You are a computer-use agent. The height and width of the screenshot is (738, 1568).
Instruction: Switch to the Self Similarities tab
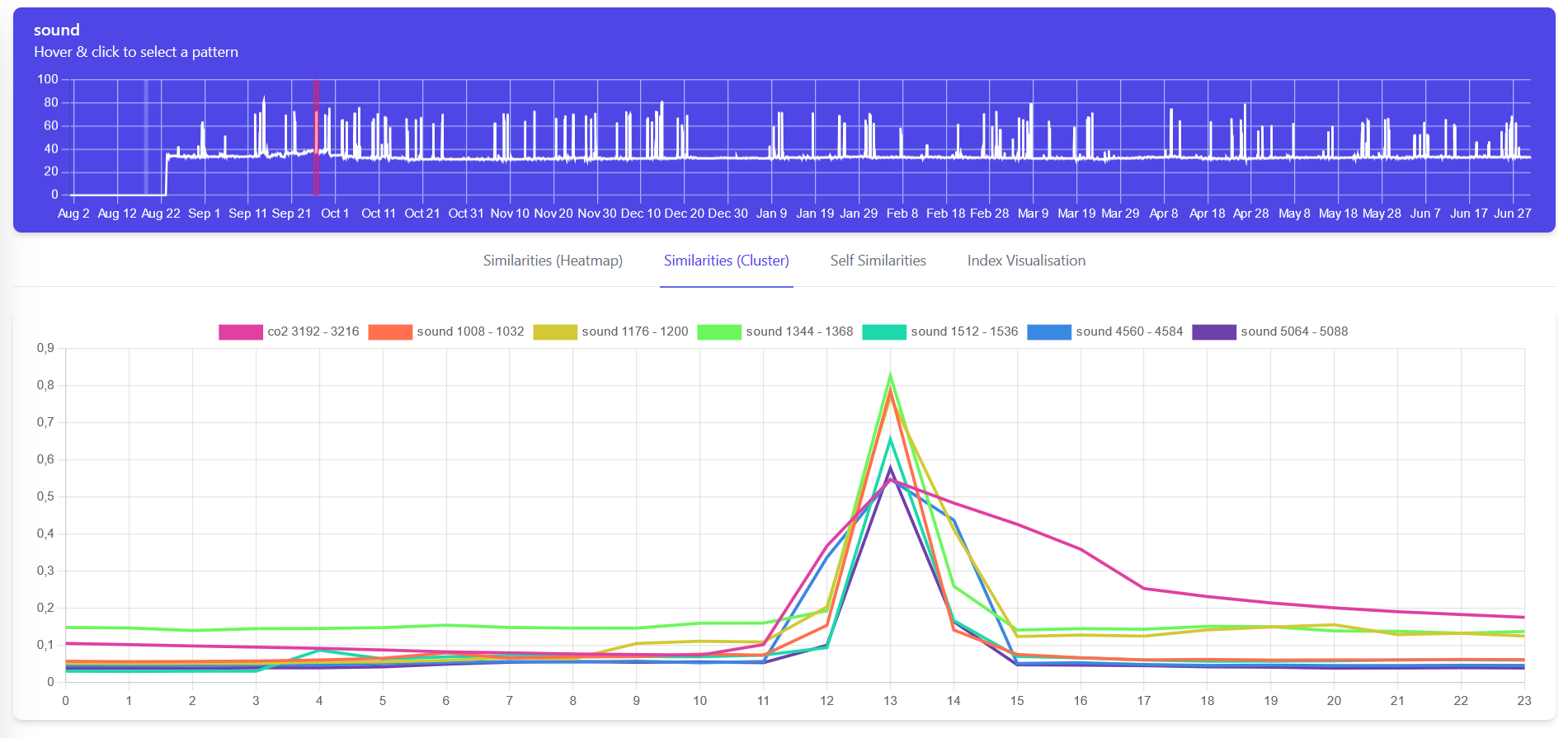[x=878, y=261]
